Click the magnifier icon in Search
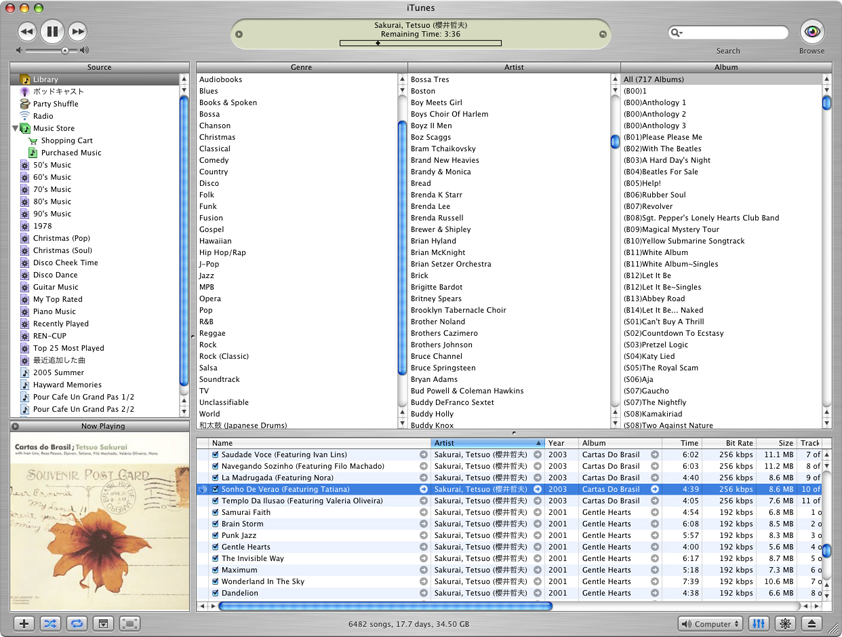The image size is (842, 637). [676, 33]
